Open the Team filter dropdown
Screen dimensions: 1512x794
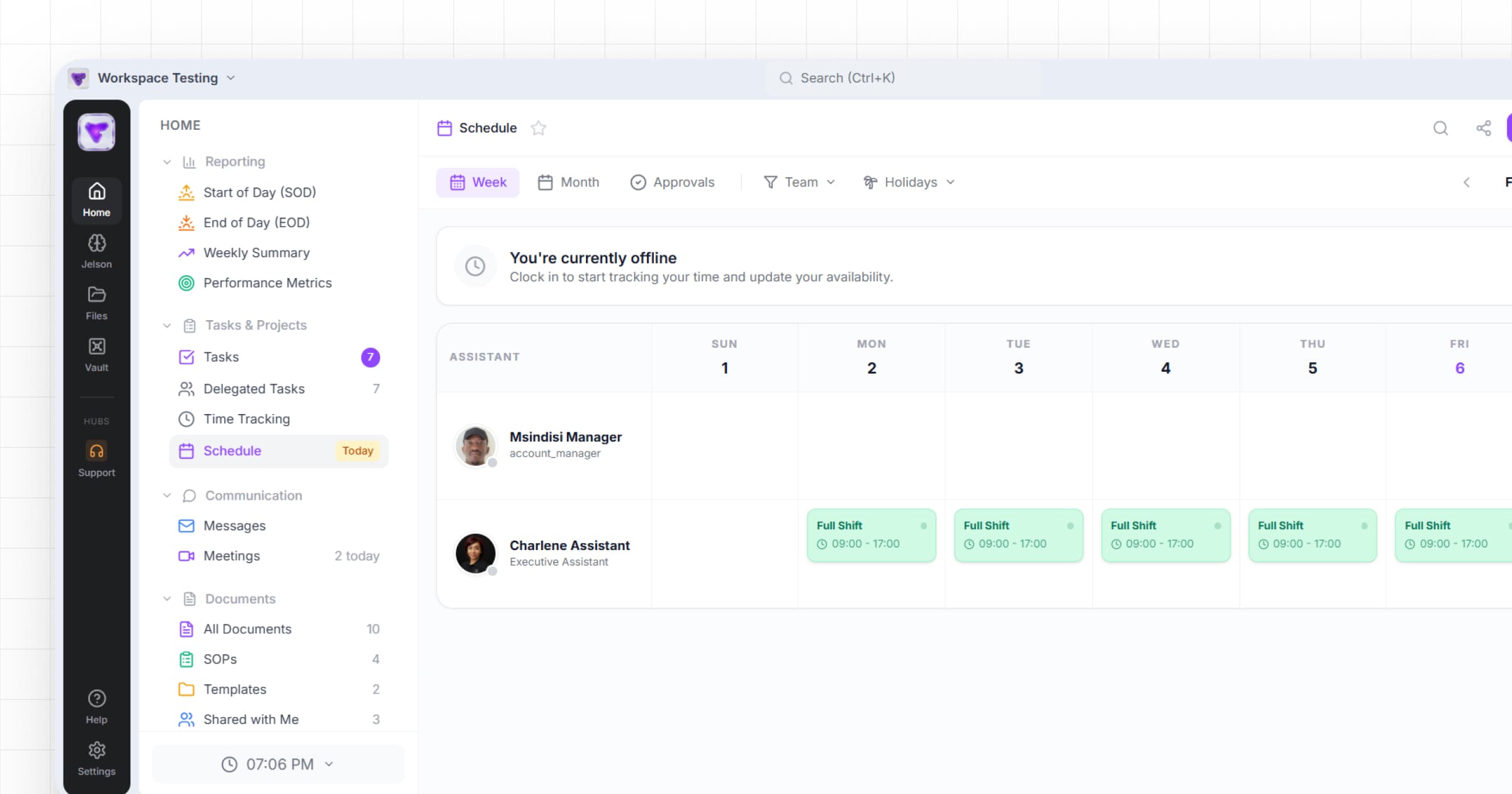tap(799, 182)
